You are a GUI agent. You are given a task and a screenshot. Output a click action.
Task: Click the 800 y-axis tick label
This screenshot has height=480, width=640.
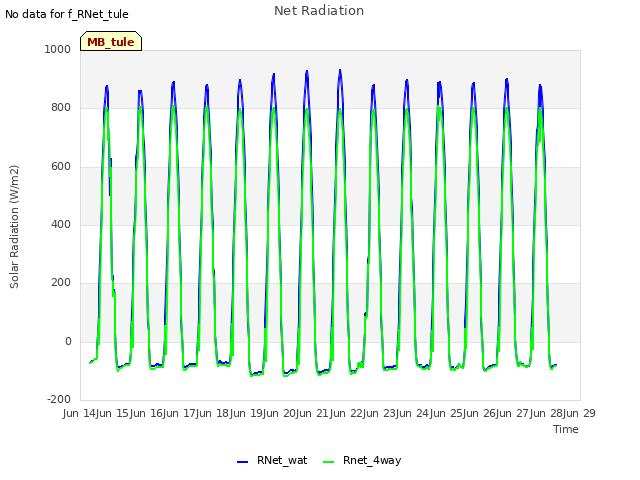tap(61, 108)
